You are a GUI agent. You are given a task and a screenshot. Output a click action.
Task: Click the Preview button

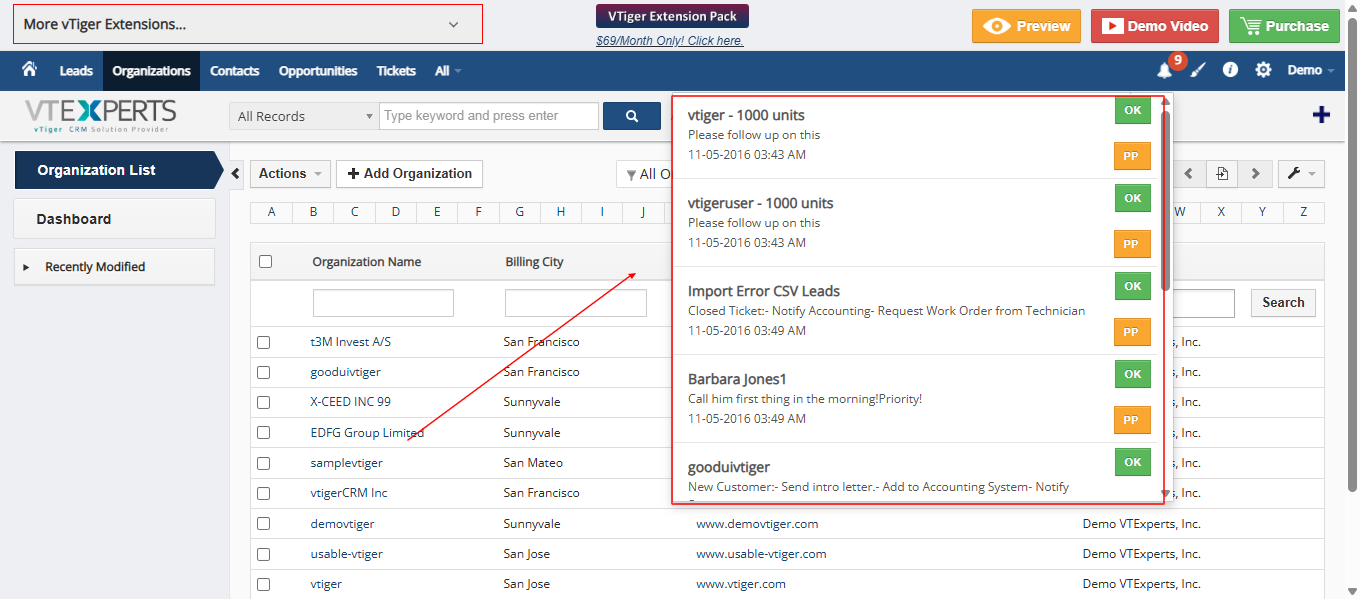click(x=1027, y=26)
